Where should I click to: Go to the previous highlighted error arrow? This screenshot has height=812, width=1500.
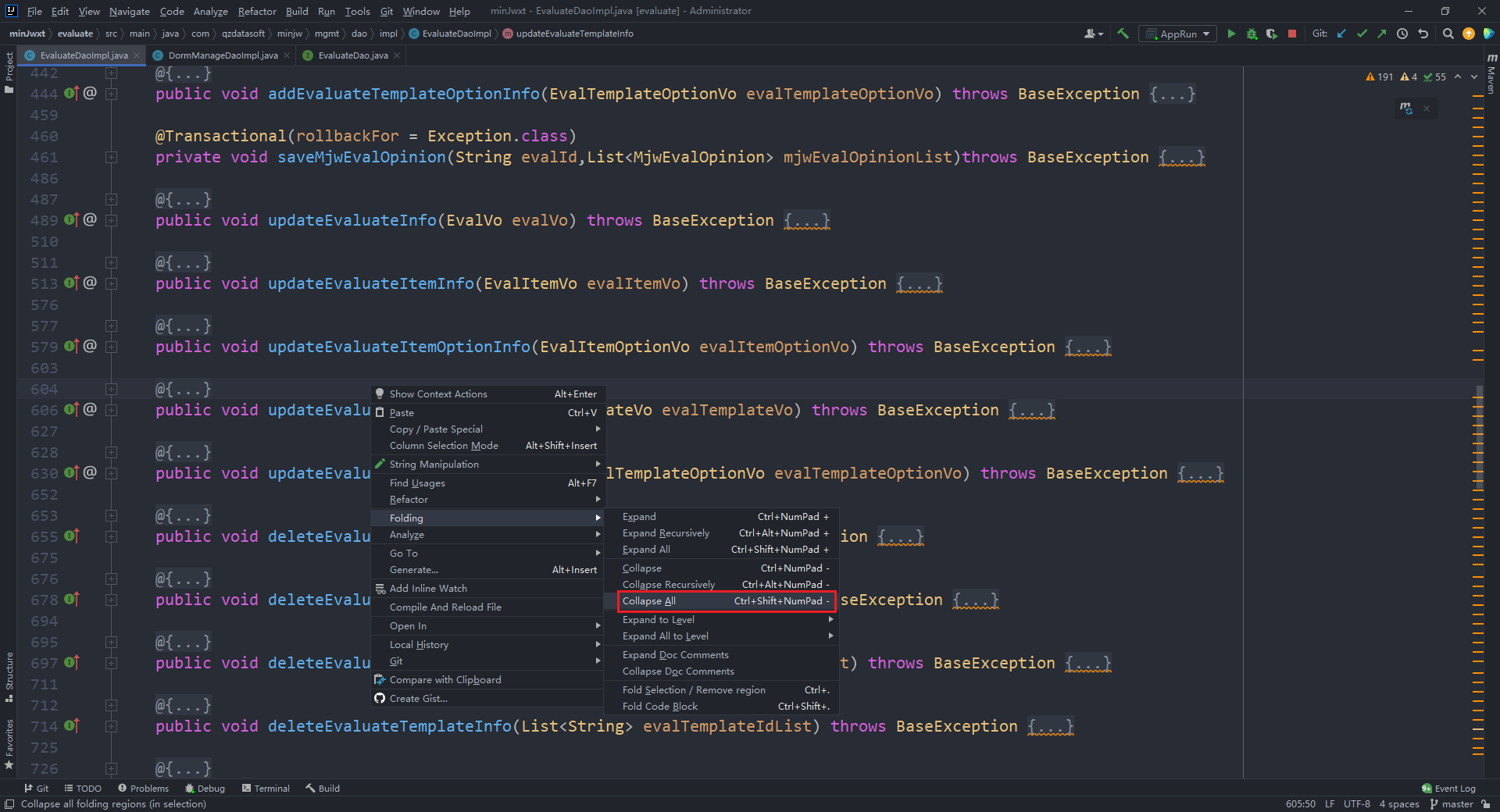pyautogui.click(x=1458, y=77)
